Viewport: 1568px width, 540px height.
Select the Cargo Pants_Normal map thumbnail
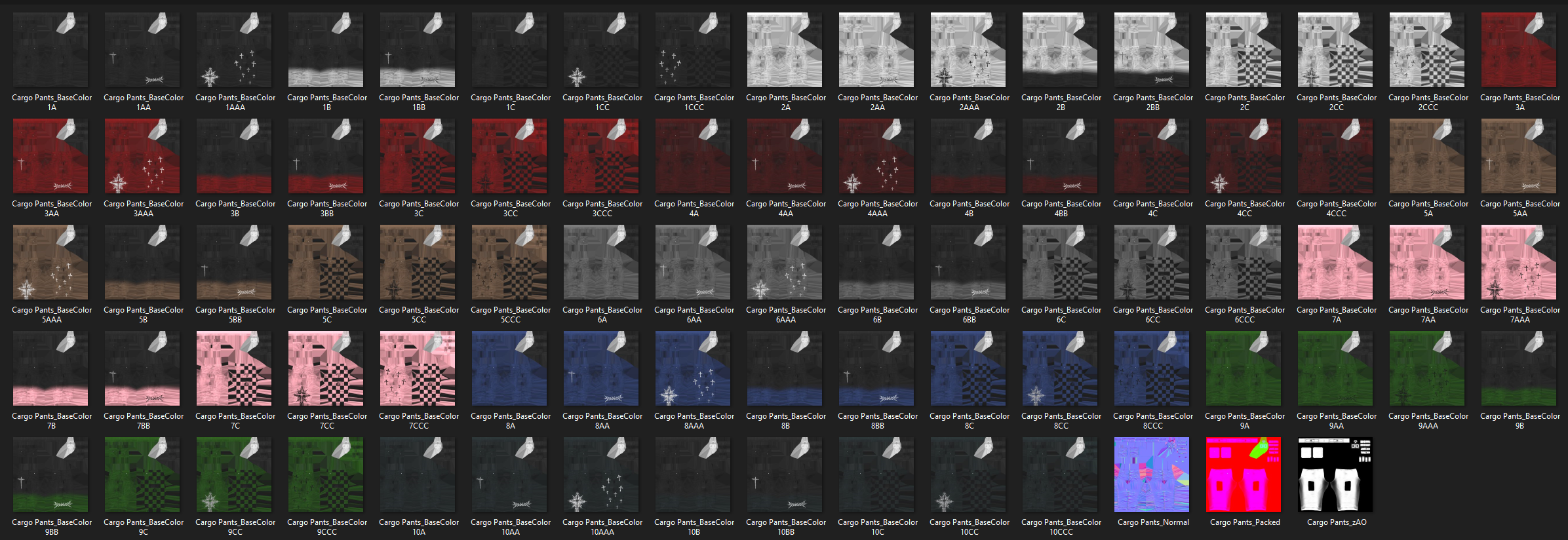(x=1152, y=474)
